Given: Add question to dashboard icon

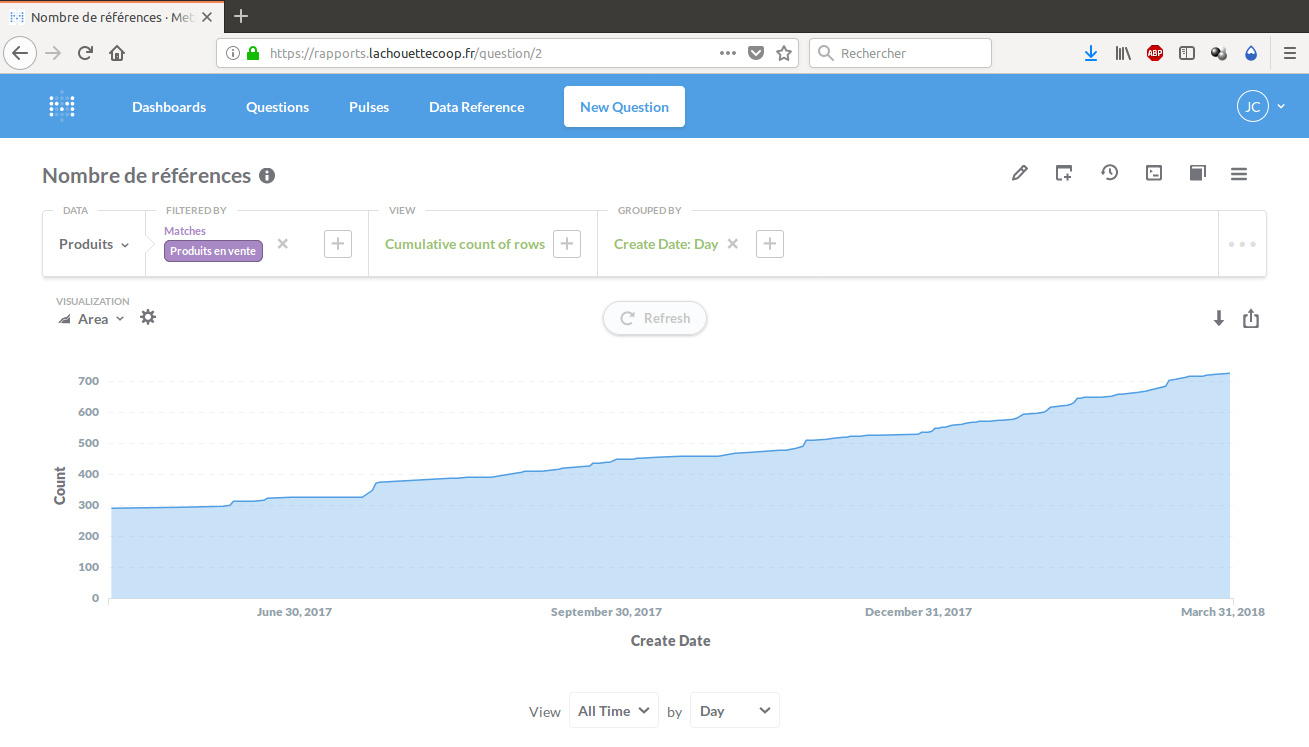Looking at the screenshot, I should pyautogui.click(x=1064, y=173).
